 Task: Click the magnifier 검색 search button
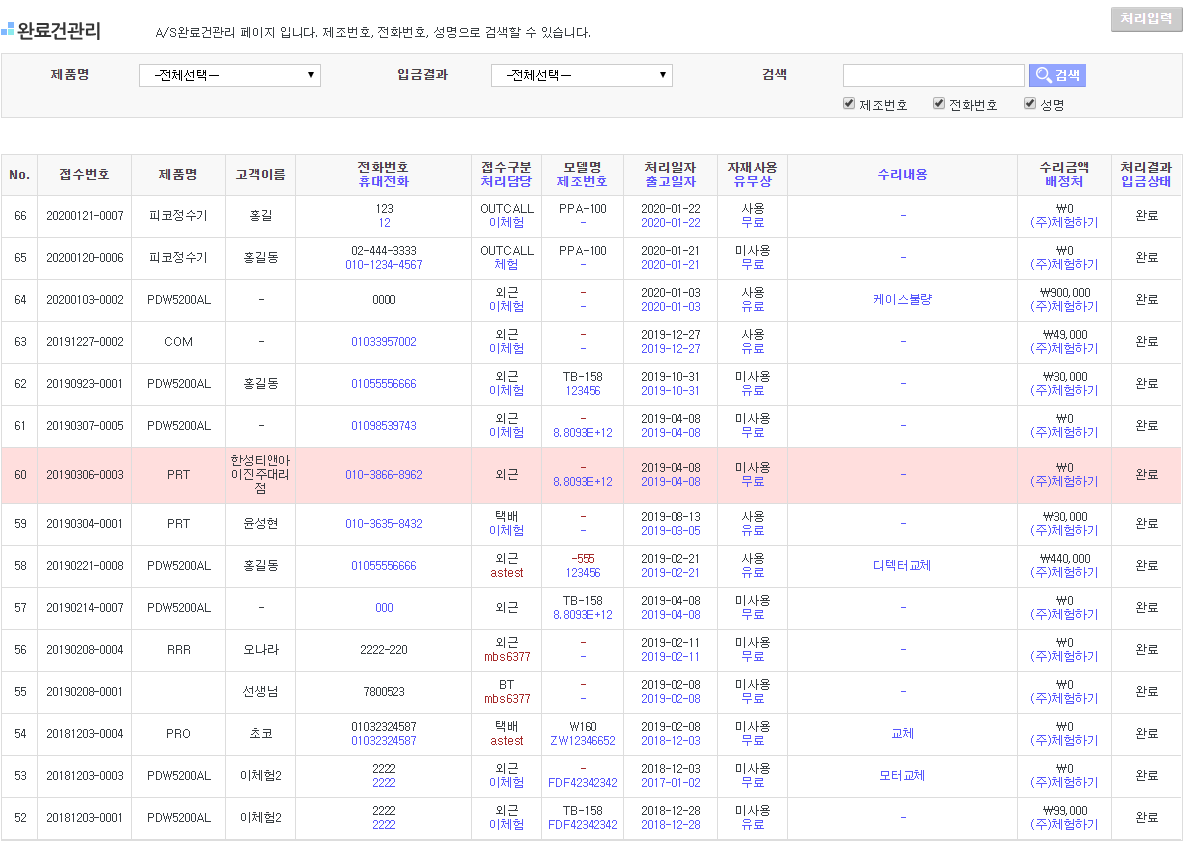1057,75
